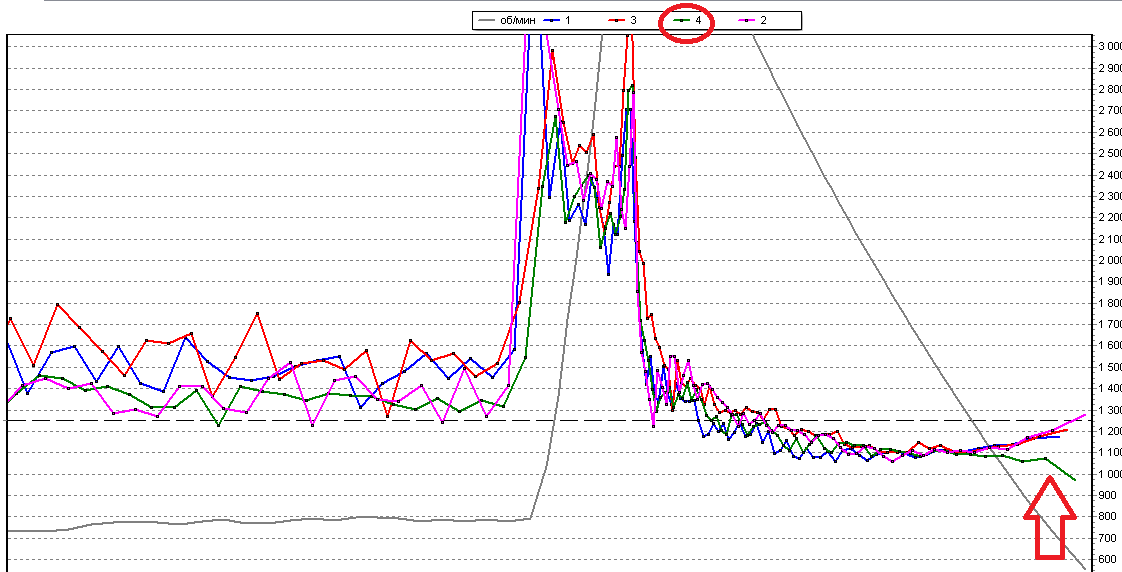
Task: Click the 3 000 value on Y axis
Action: [x=1110, y=47]
